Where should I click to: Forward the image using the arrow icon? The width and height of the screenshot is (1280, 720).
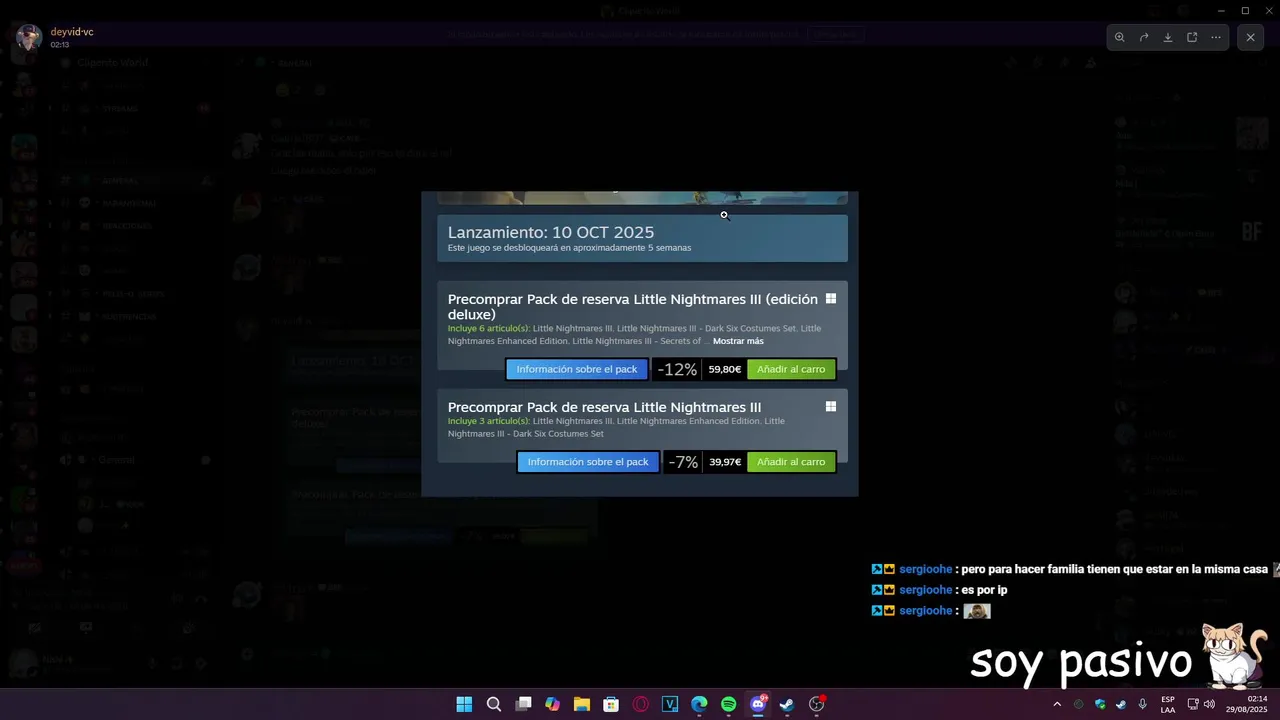[1144, 37]
